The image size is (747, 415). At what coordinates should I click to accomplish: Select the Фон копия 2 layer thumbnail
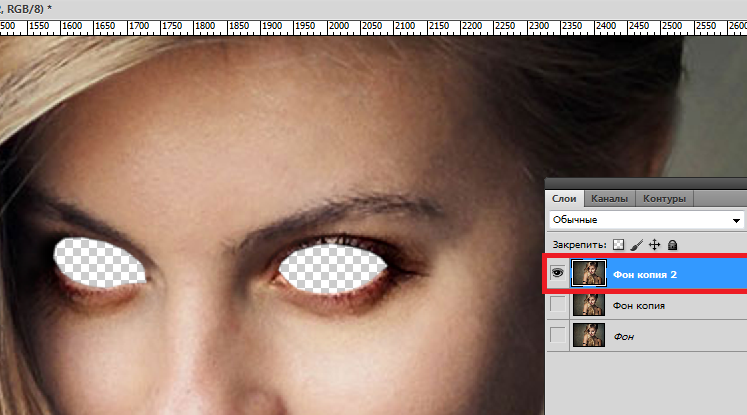coord(589,273)
